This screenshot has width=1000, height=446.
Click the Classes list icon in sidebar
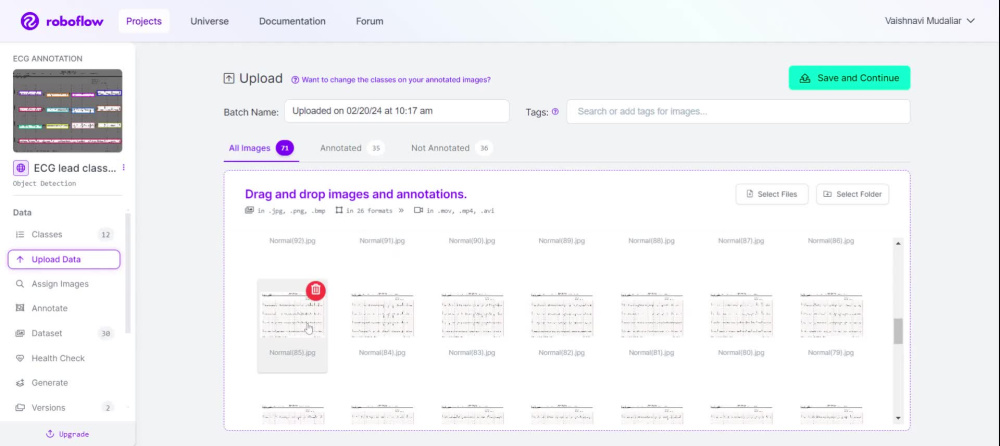coord(20,235)
